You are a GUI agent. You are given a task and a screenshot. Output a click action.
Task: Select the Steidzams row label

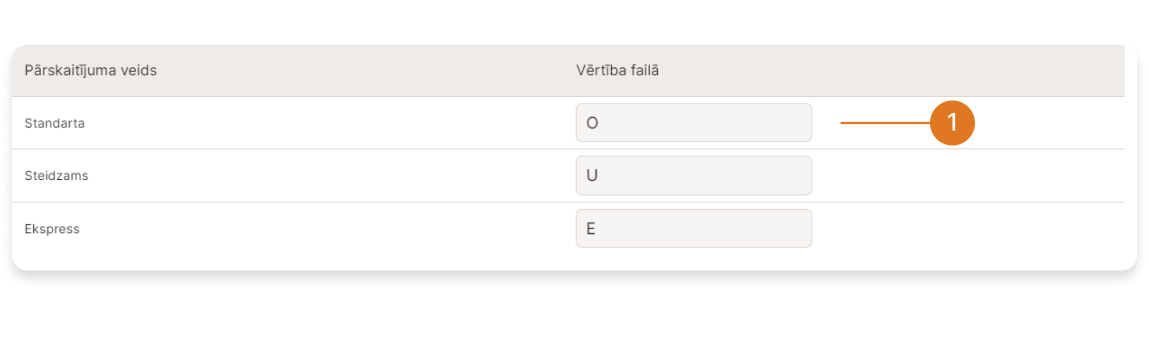[56, 176]
